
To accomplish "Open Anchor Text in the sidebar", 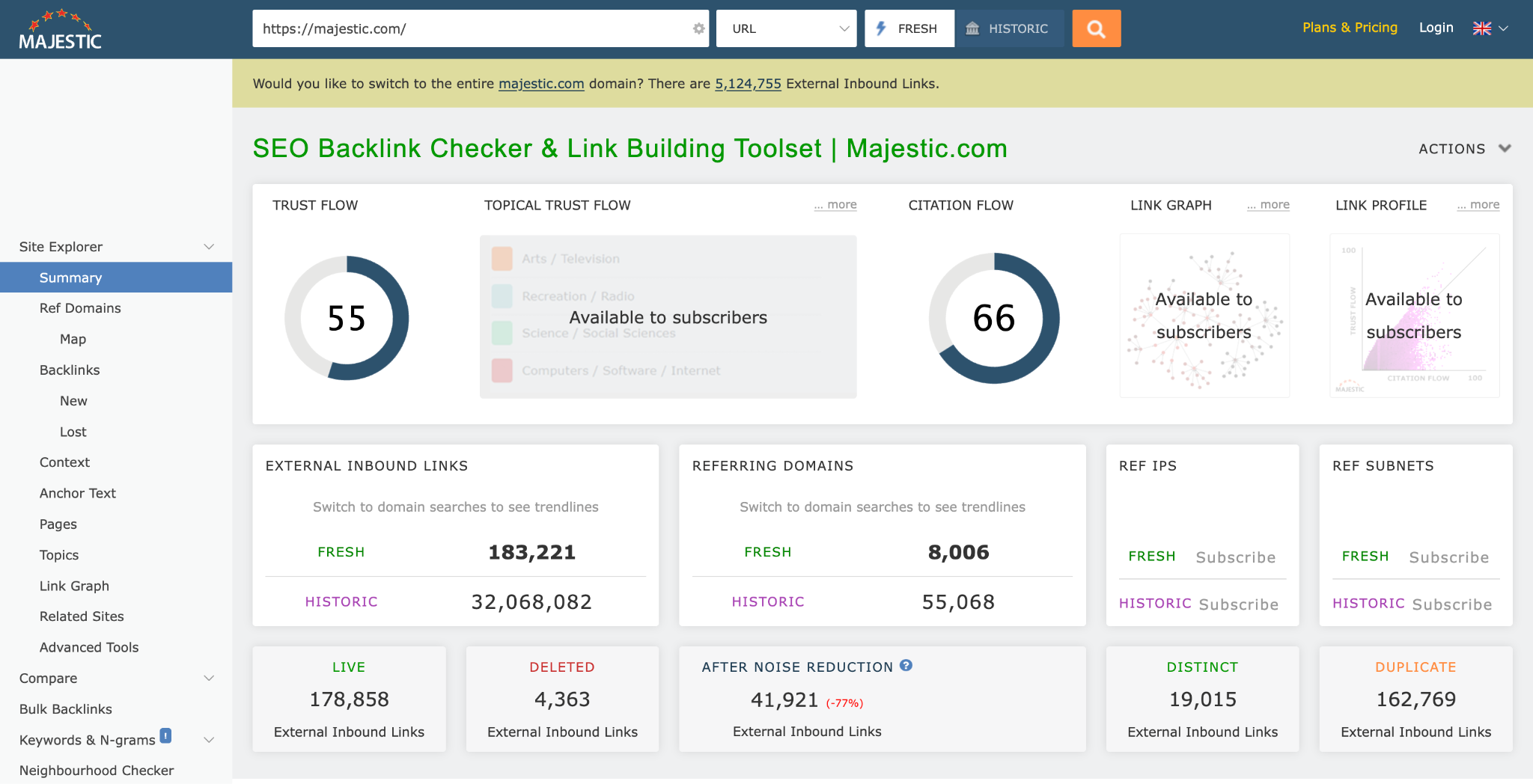I will click(x=78, y=493).
